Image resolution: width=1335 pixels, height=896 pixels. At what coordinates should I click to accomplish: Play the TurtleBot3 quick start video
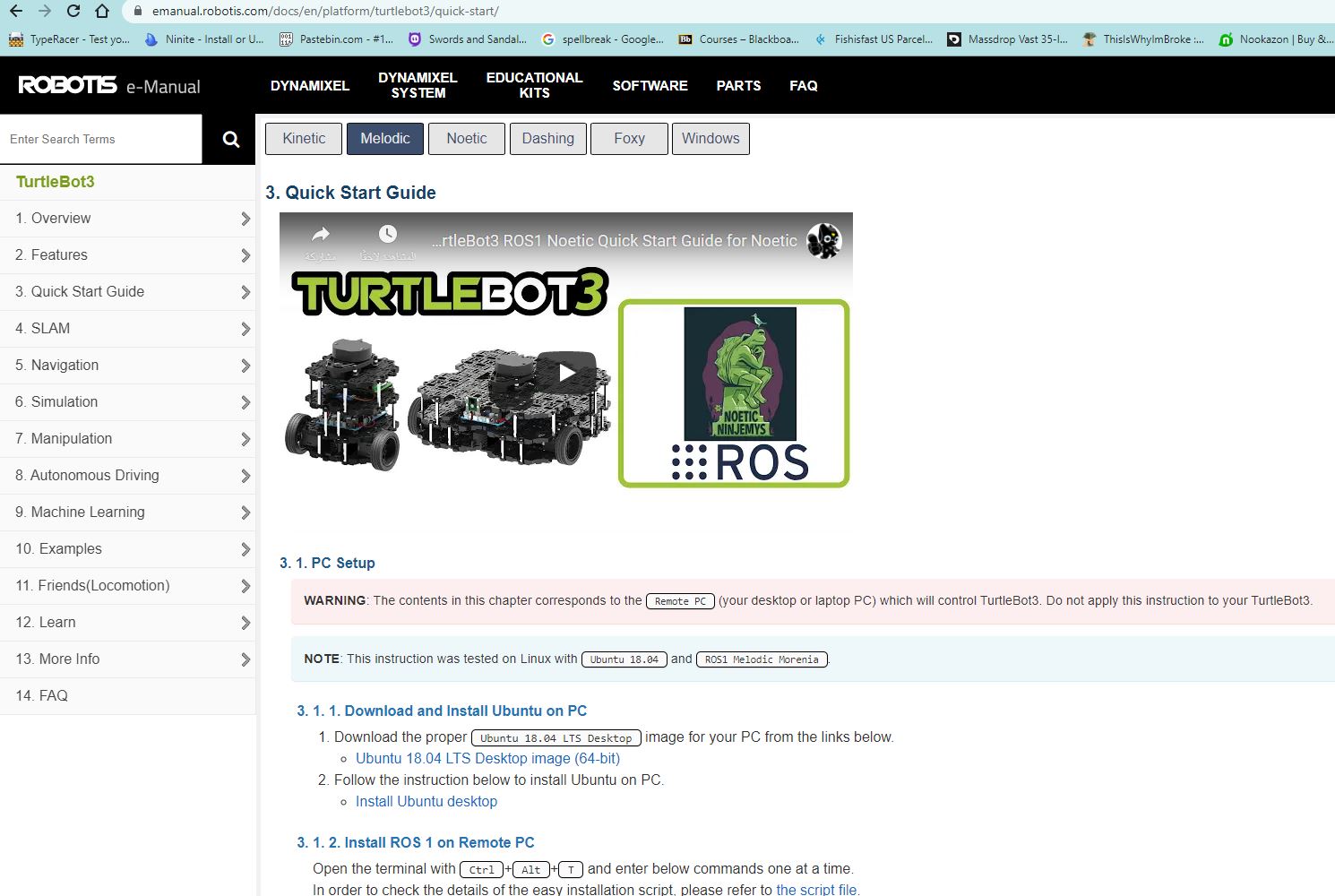click(565, 373)
